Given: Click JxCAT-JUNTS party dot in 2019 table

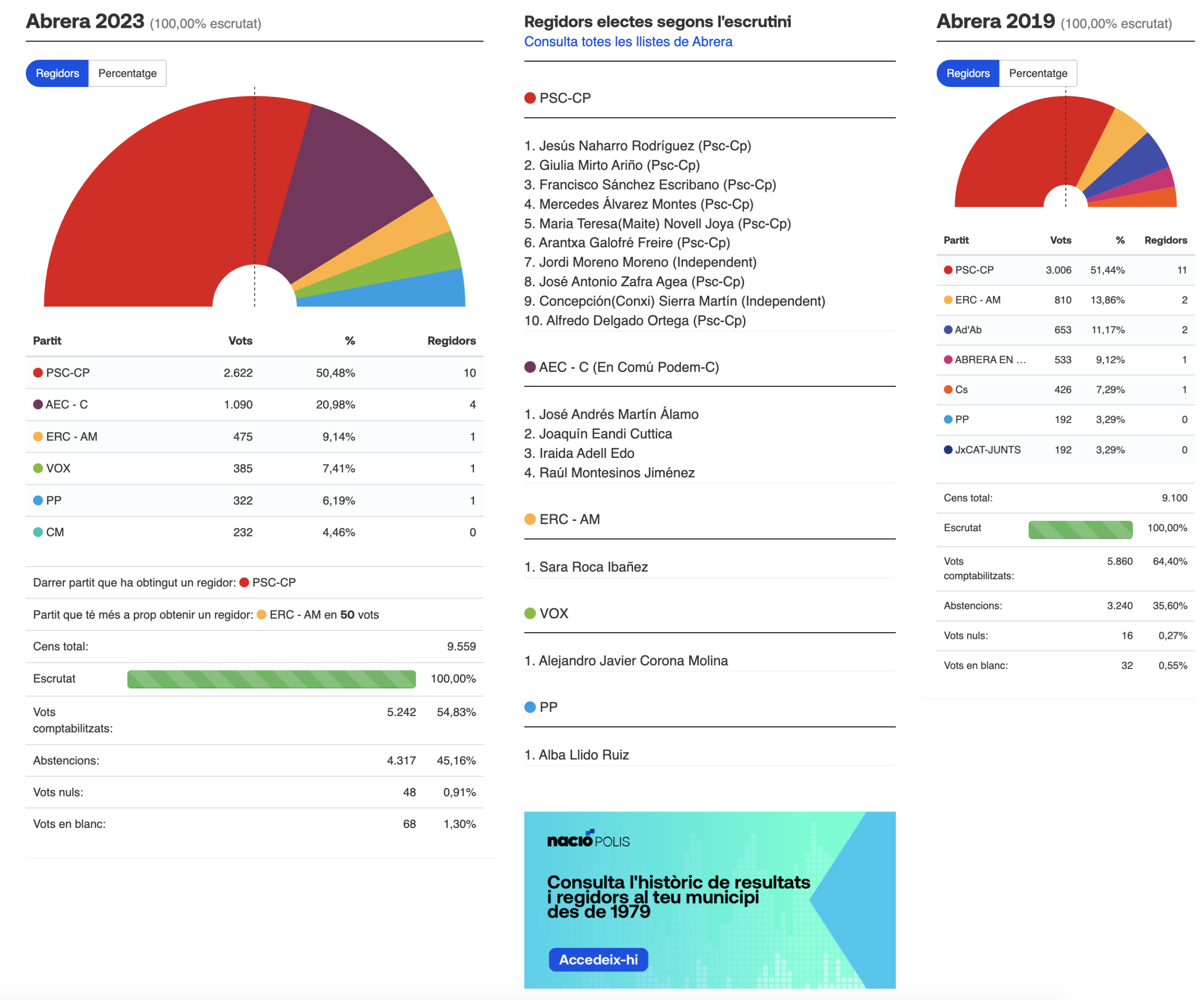Looking at the screenshot, I should (x=948, y=450).
